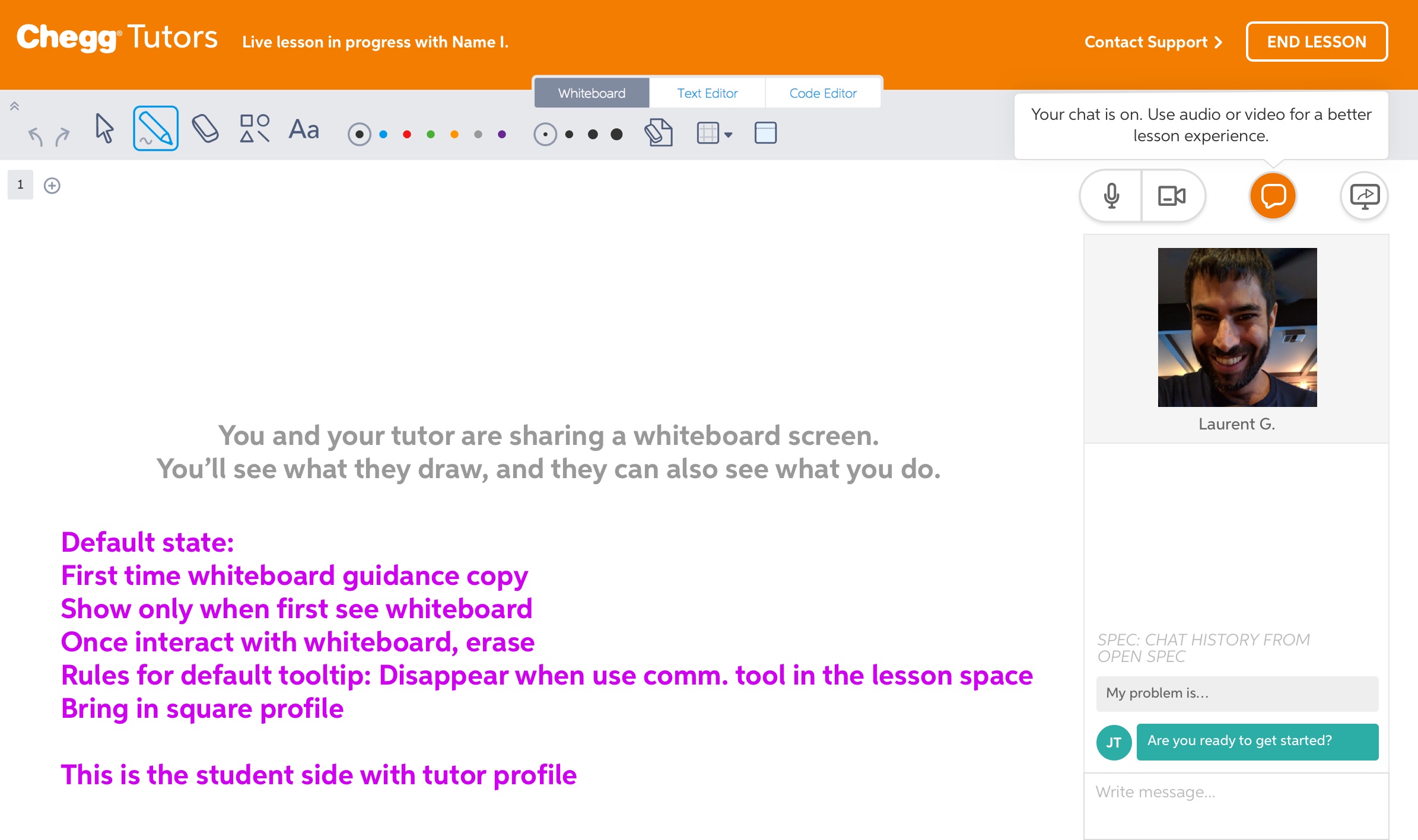
Task: Click the Laurent G. name label
Action: coord(1236,424)
